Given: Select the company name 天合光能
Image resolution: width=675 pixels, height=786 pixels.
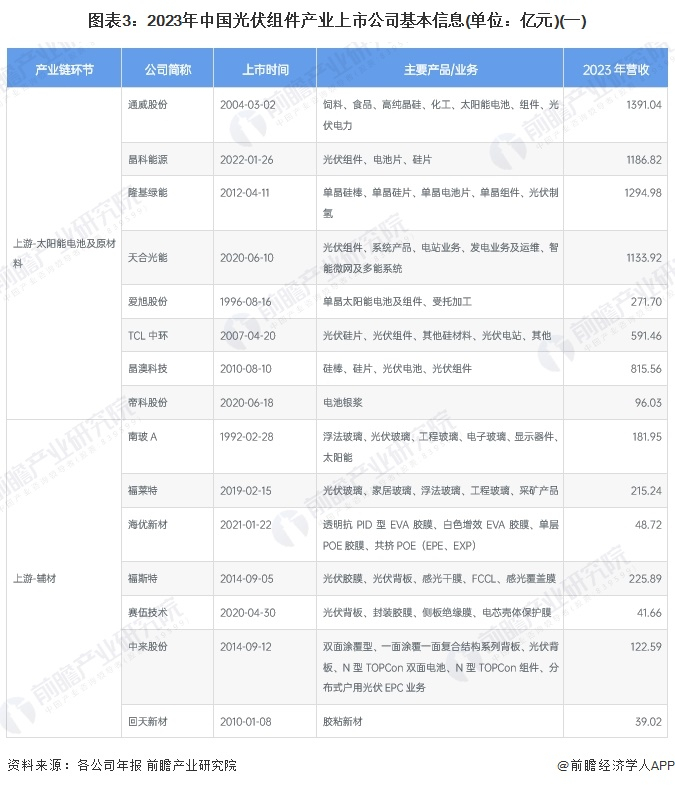Looking at the screenshot, I should (148, 258).
